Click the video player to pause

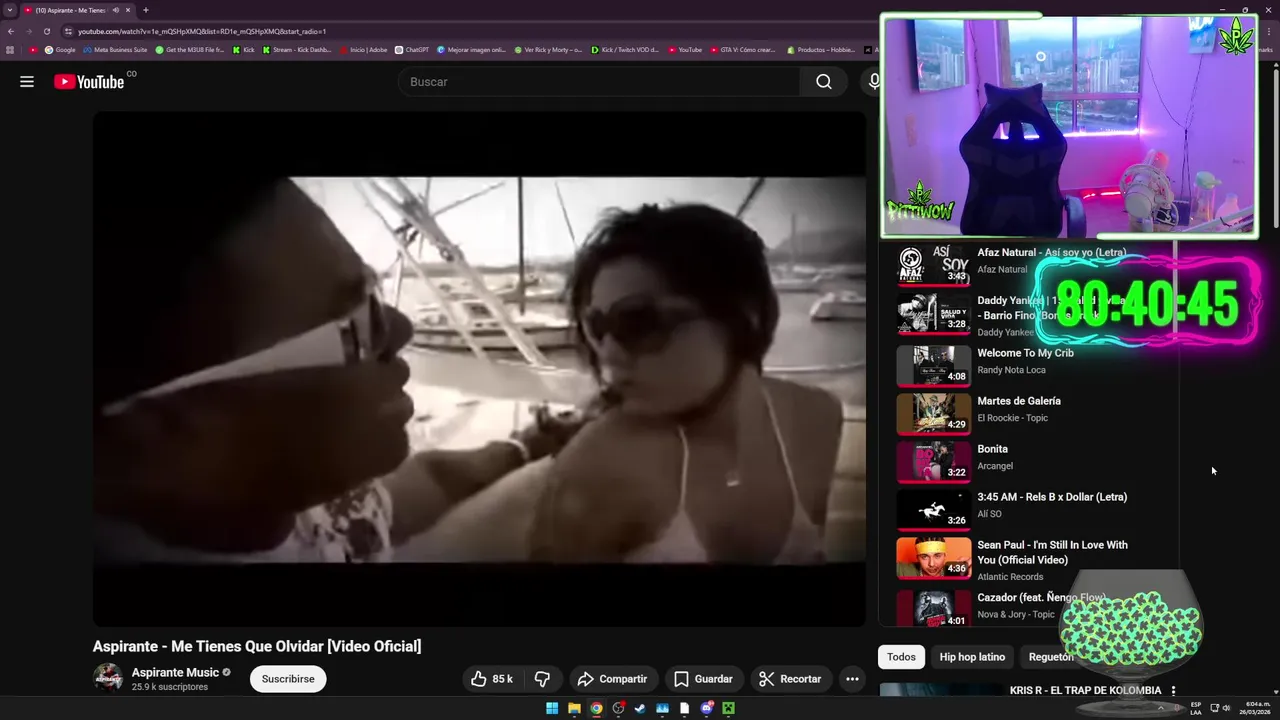click(x=479, y=369)
